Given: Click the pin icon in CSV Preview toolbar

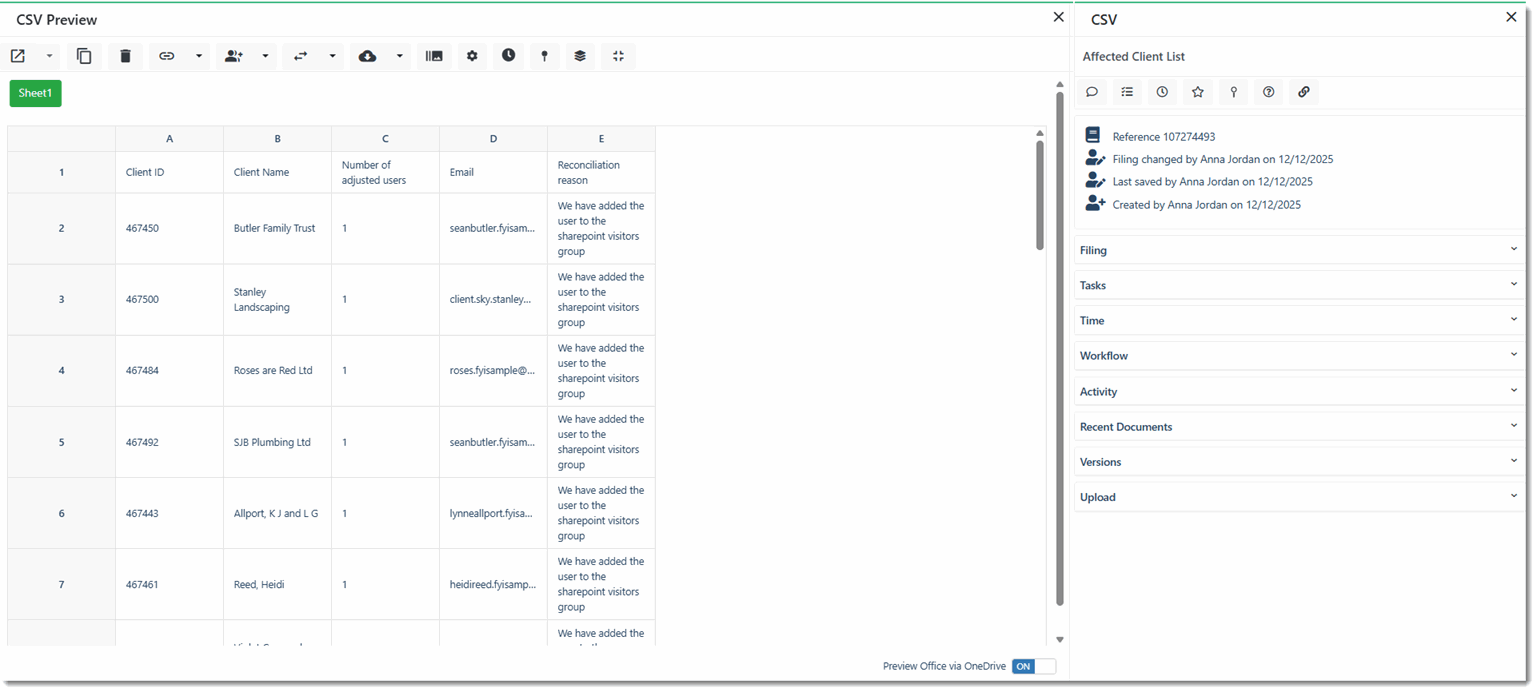Looking at the screenshot, I should [x=544, y=56].
